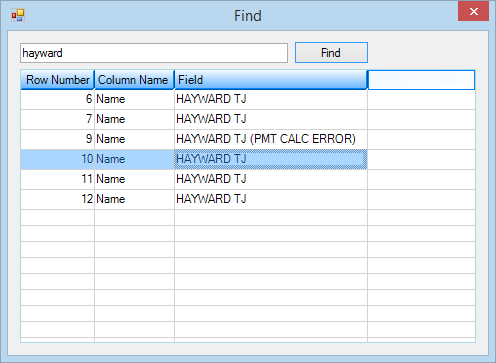Select row number 11 cell
Screen dimensions: 496x363
pos(57,179)
